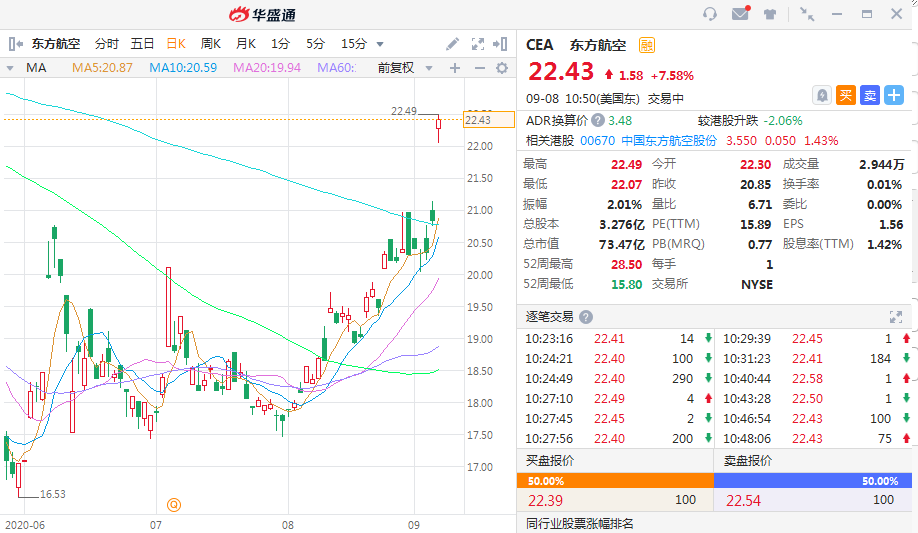The width and height of the screenshot is (918, 533).
Task: Click the margin trading 融 badge
Action: (x=646, y=45)
